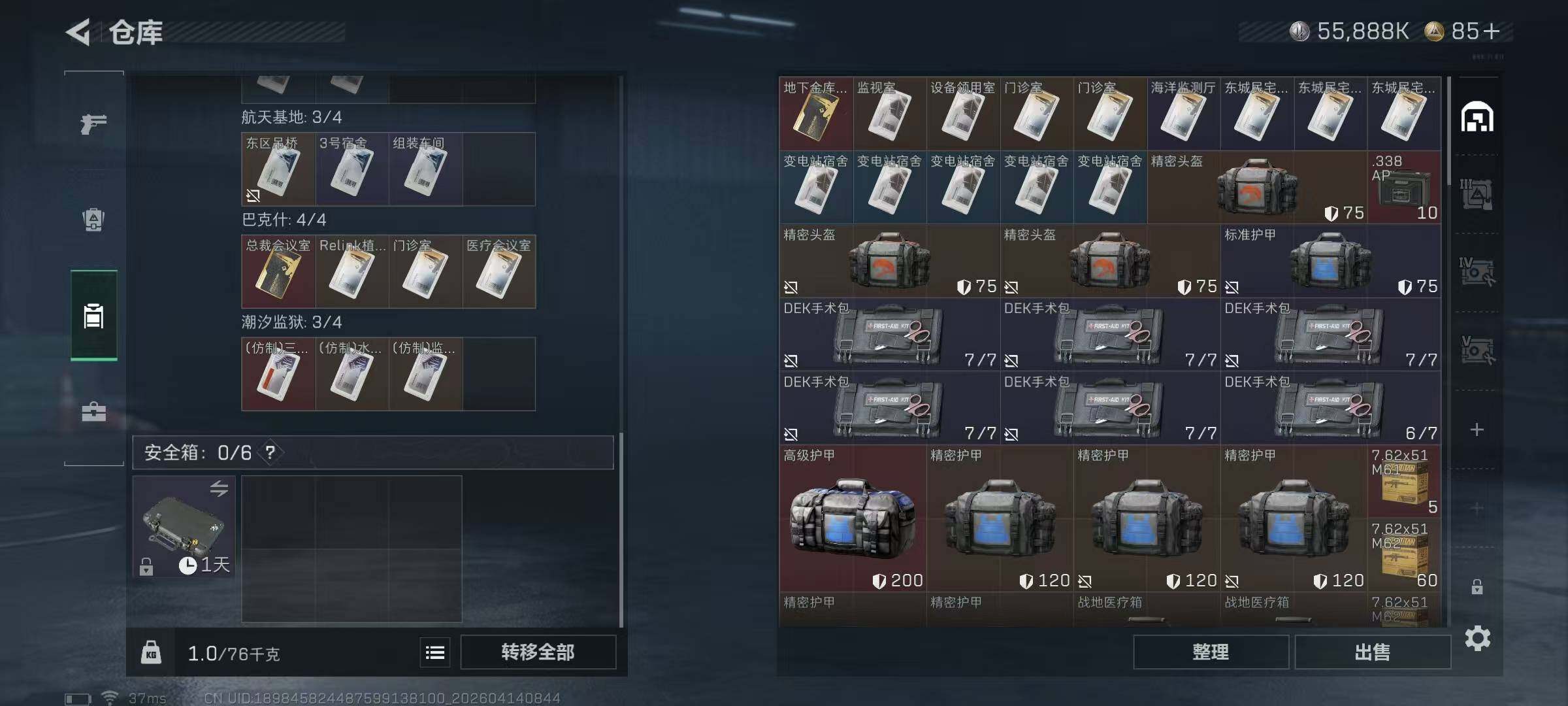Select the 高级护甲 item with 200 durability
Viewport: 1568px width, 706px height.
pyautogui.click(x=852, y=518)
